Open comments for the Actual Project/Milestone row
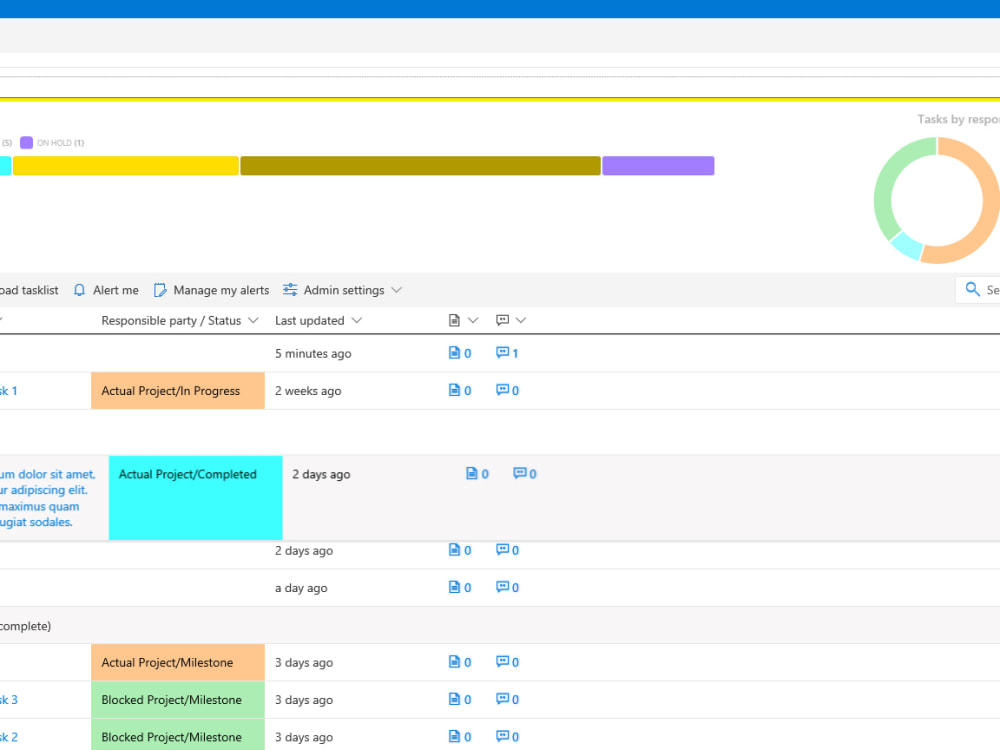 point(508,662)
